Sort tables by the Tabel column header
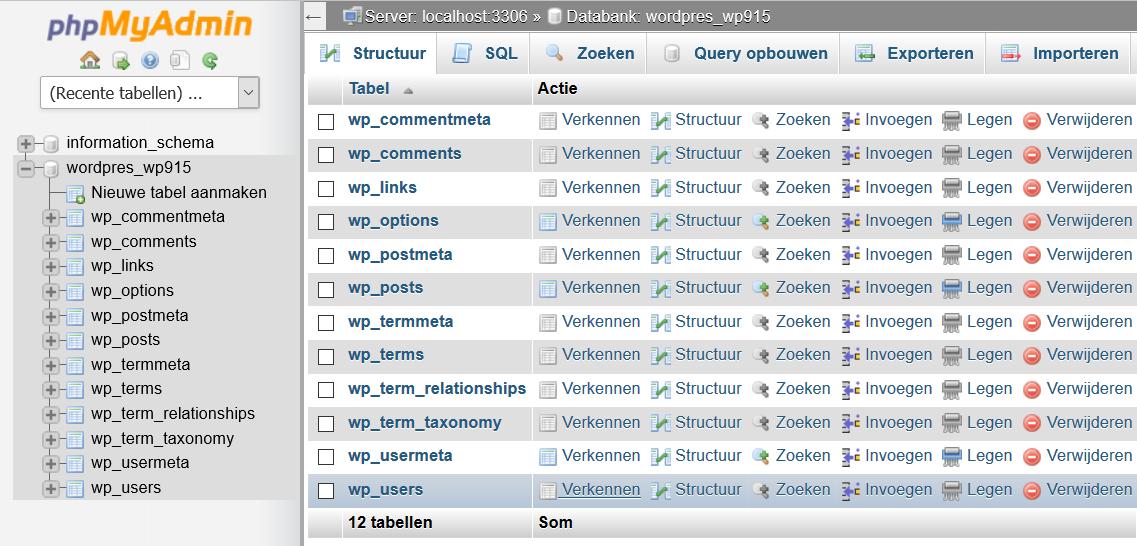 click(x=369, y=89)
